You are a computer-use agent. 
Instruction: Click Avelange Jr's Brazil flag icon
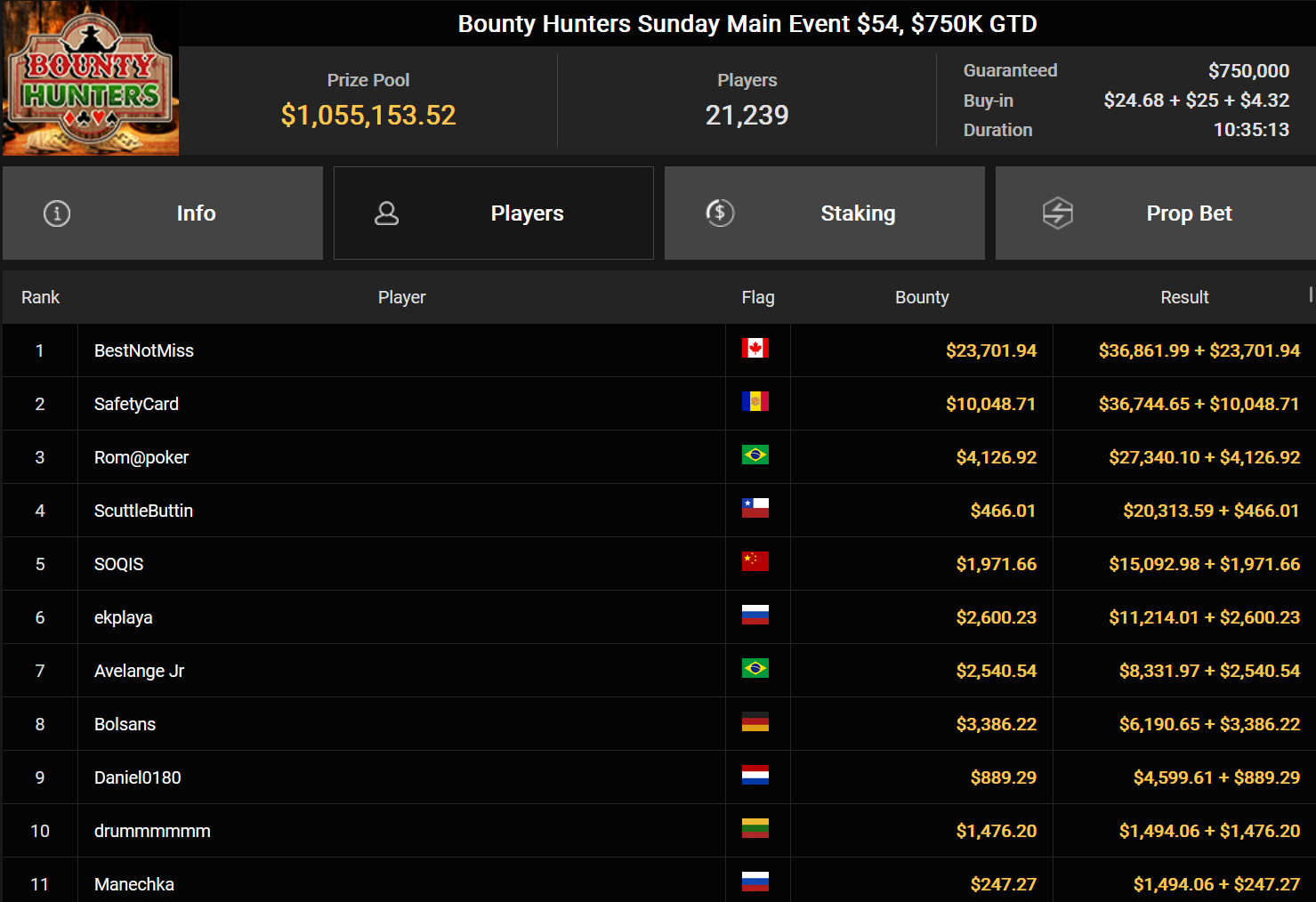(755, 668)
